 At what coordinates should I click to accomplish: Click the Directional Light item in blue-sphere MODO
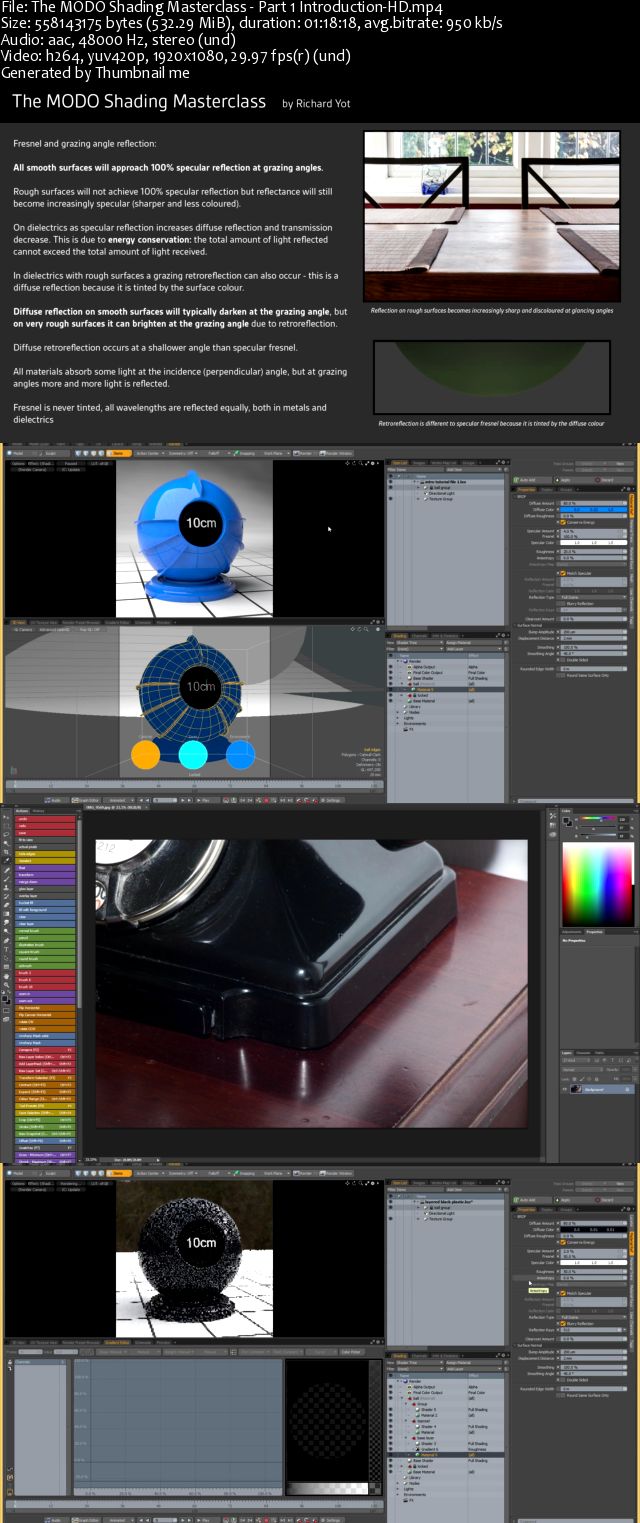441,493
